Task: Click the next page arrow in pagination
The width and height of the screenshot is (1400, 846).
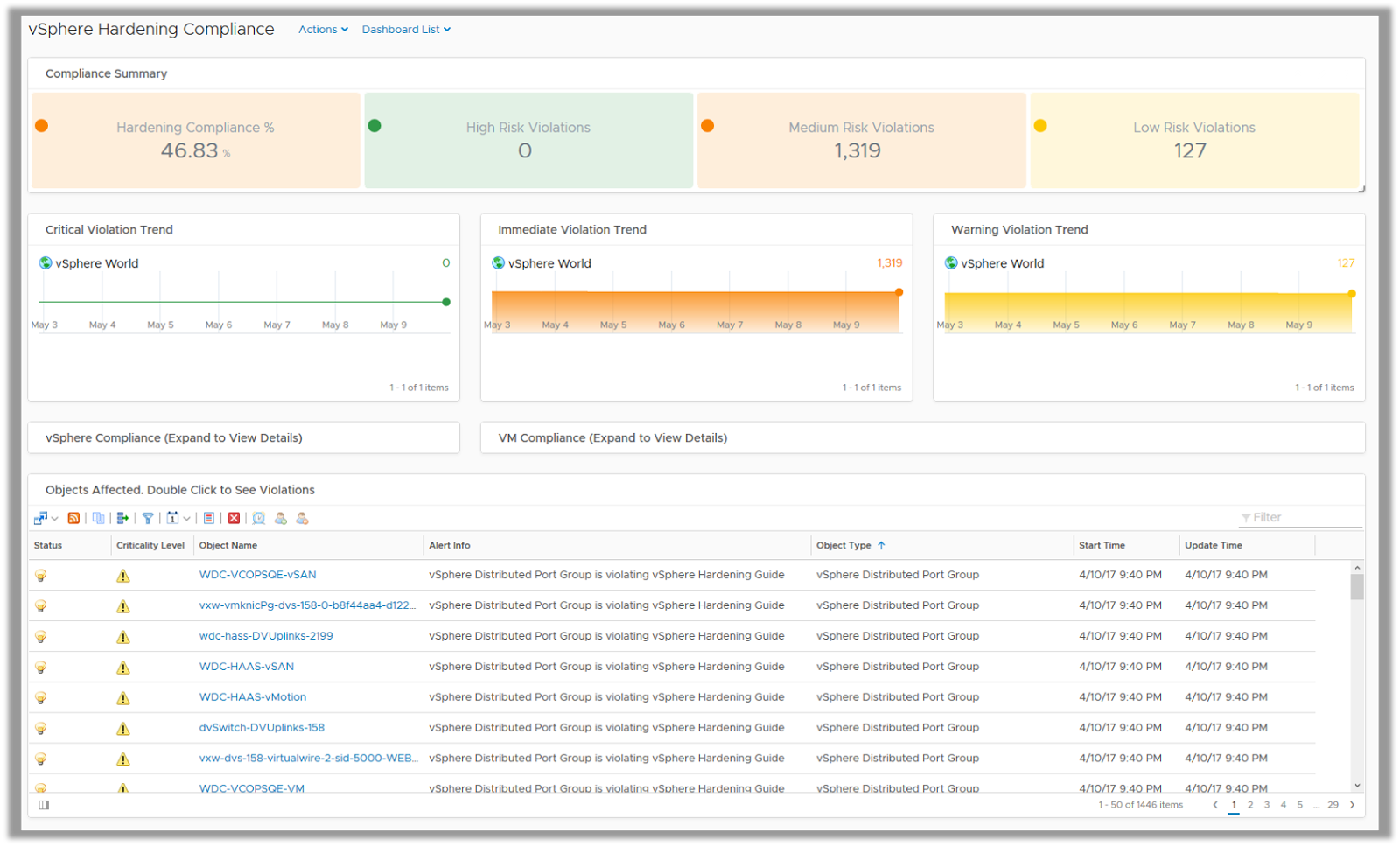Action: (x=1352, y=805)
